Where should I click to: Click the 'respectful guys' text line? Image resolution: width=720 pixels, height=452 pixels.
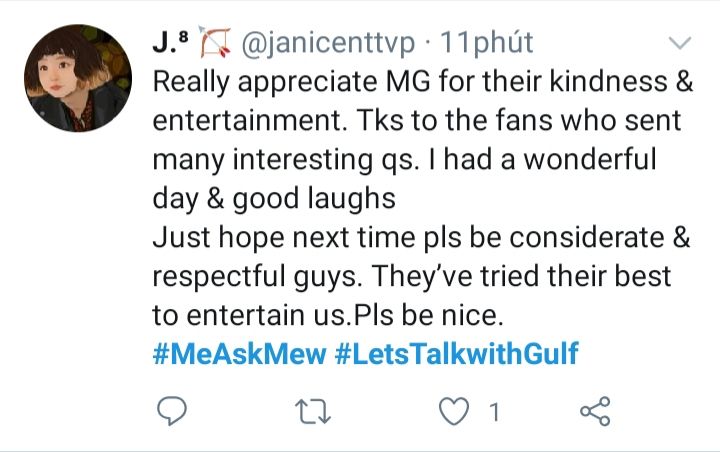point(412,277)
